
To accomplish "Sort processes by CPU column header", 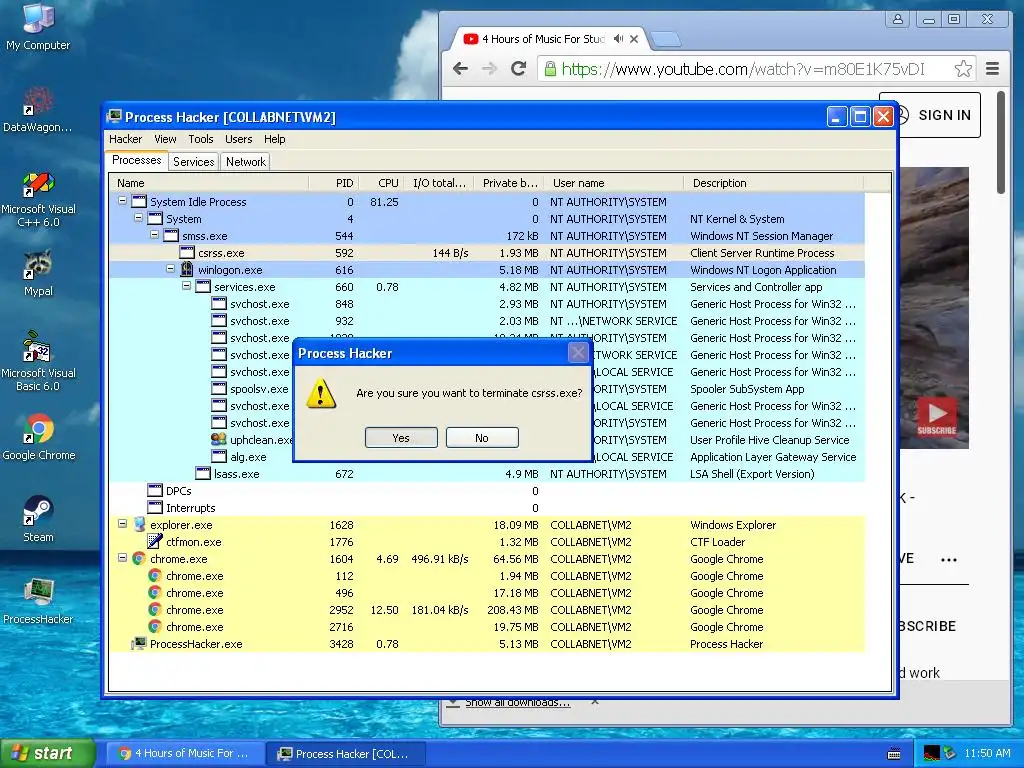I will tap(380, 183).
